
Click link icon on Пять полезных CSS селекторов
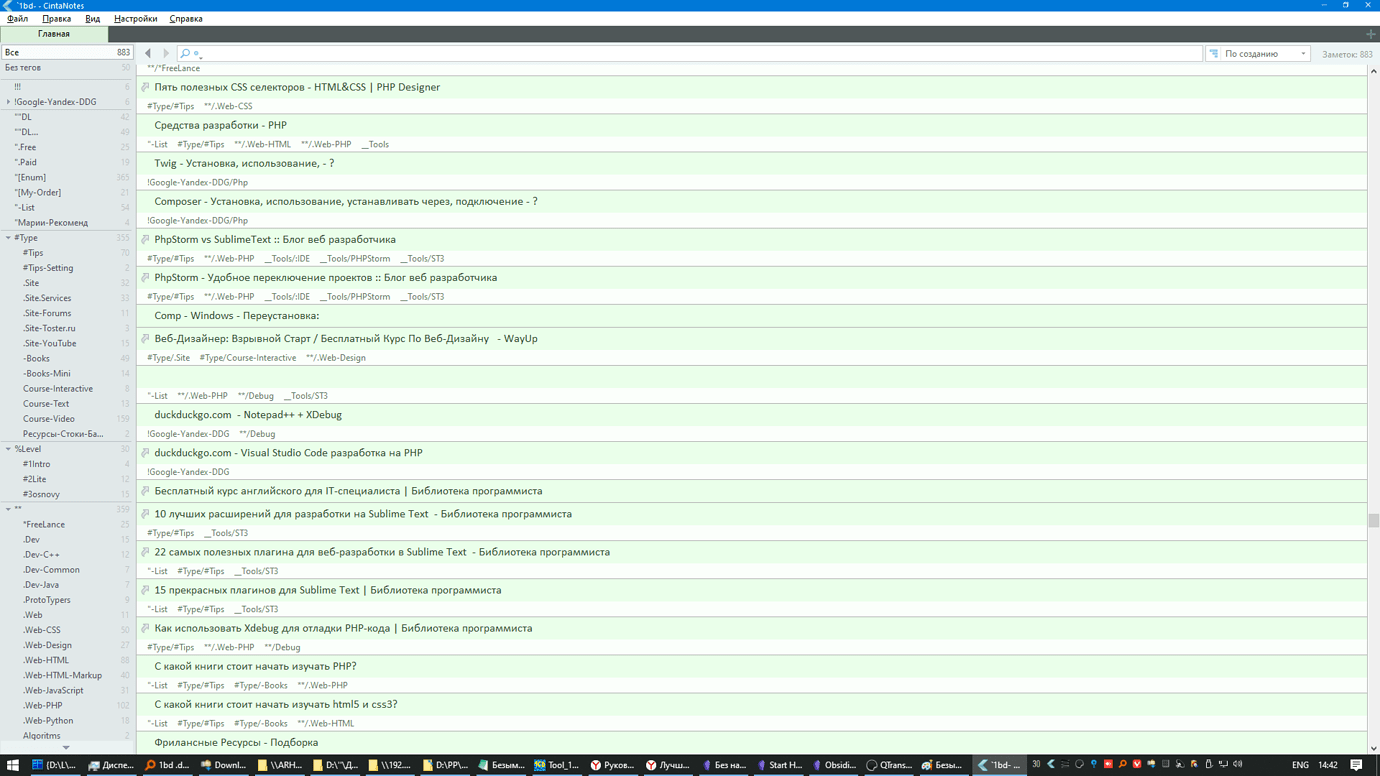pyautogui.click(x=146, y=87)
